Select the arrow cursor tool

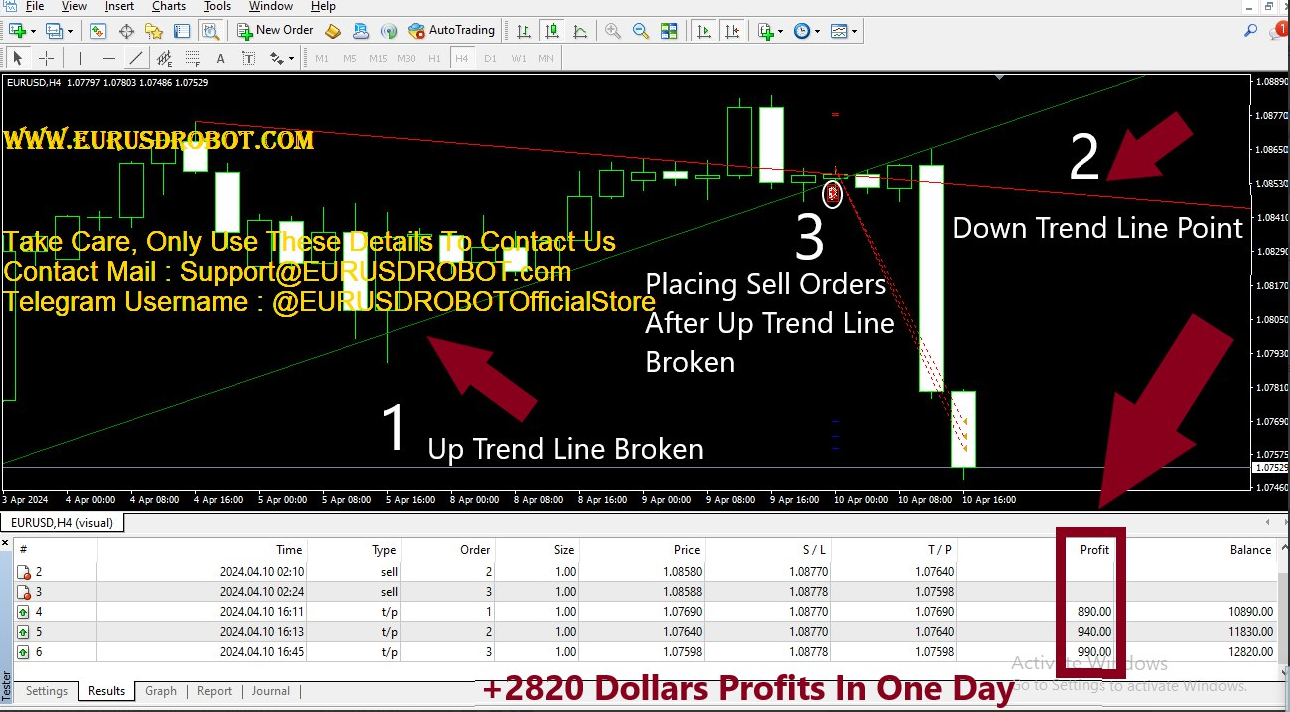[x=17, y=58]
